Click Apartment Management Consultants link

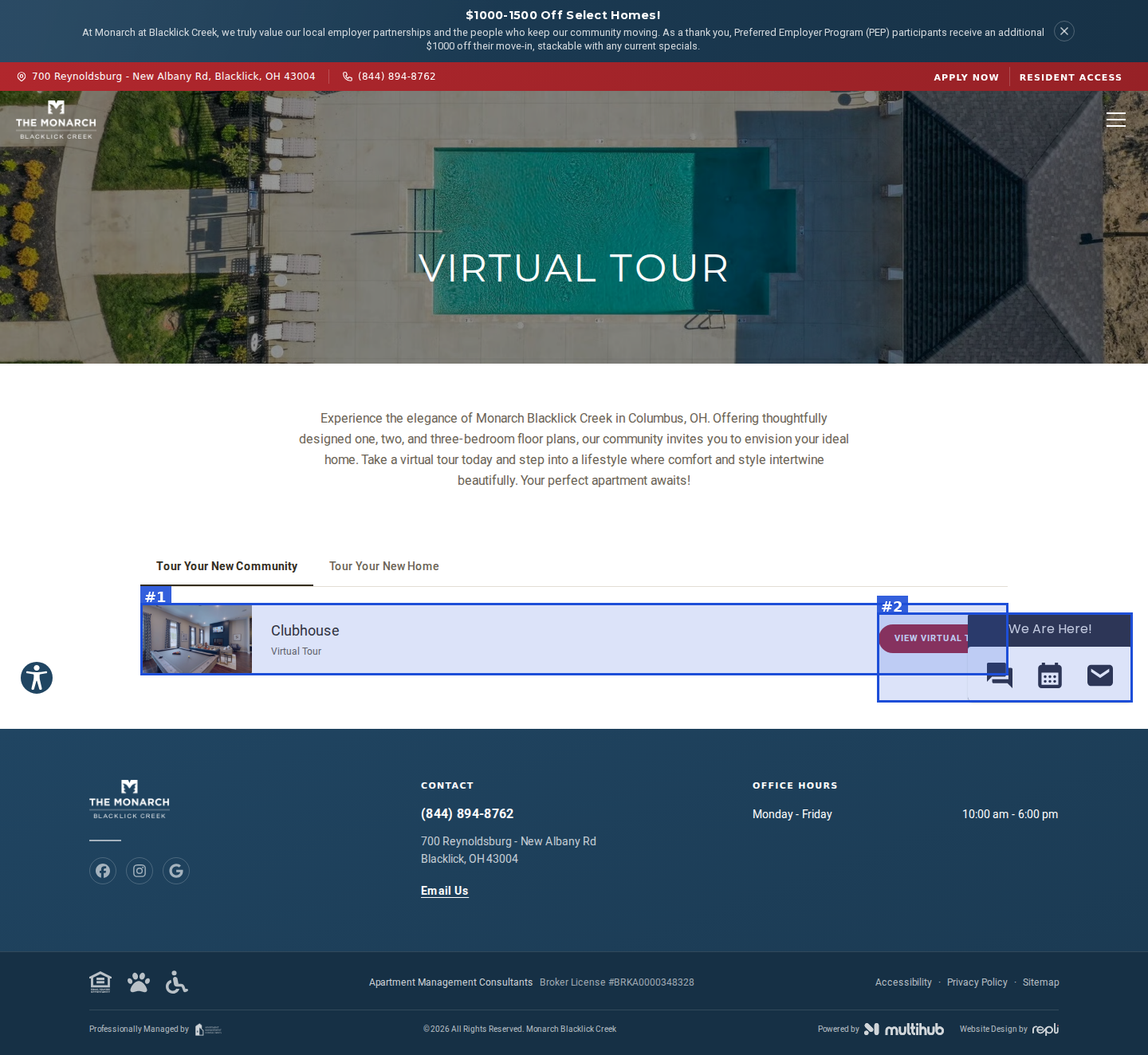tap(450, 982)
